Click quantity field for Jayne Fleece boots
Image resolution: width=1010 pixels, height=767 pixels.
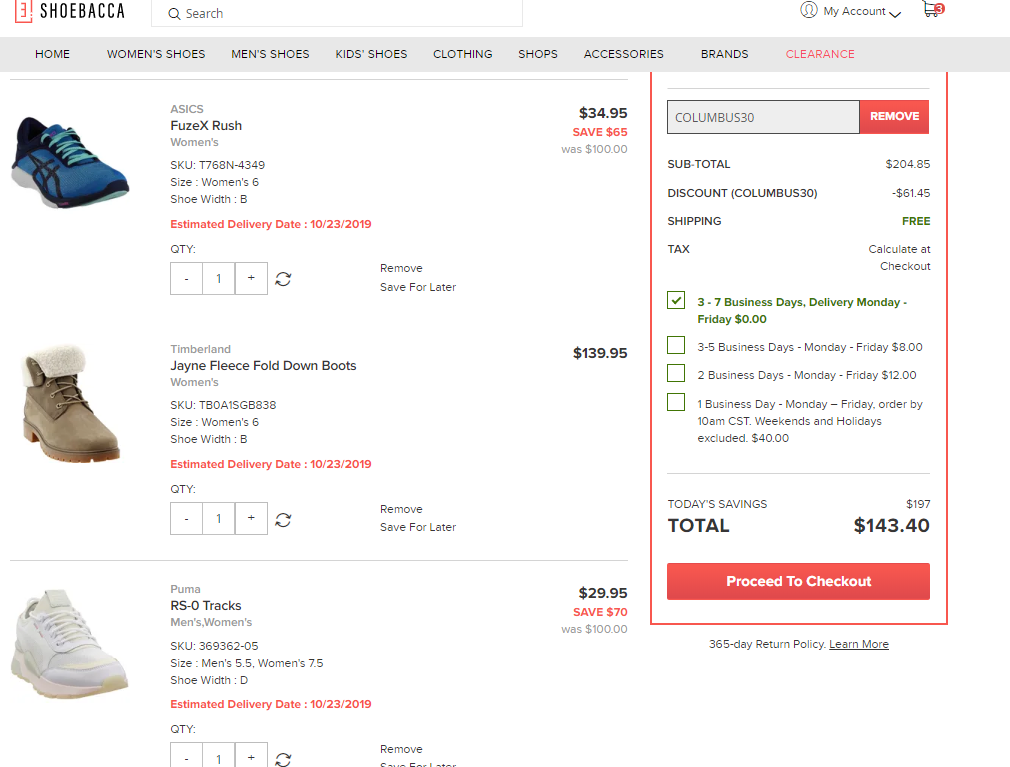coord(219,518)
